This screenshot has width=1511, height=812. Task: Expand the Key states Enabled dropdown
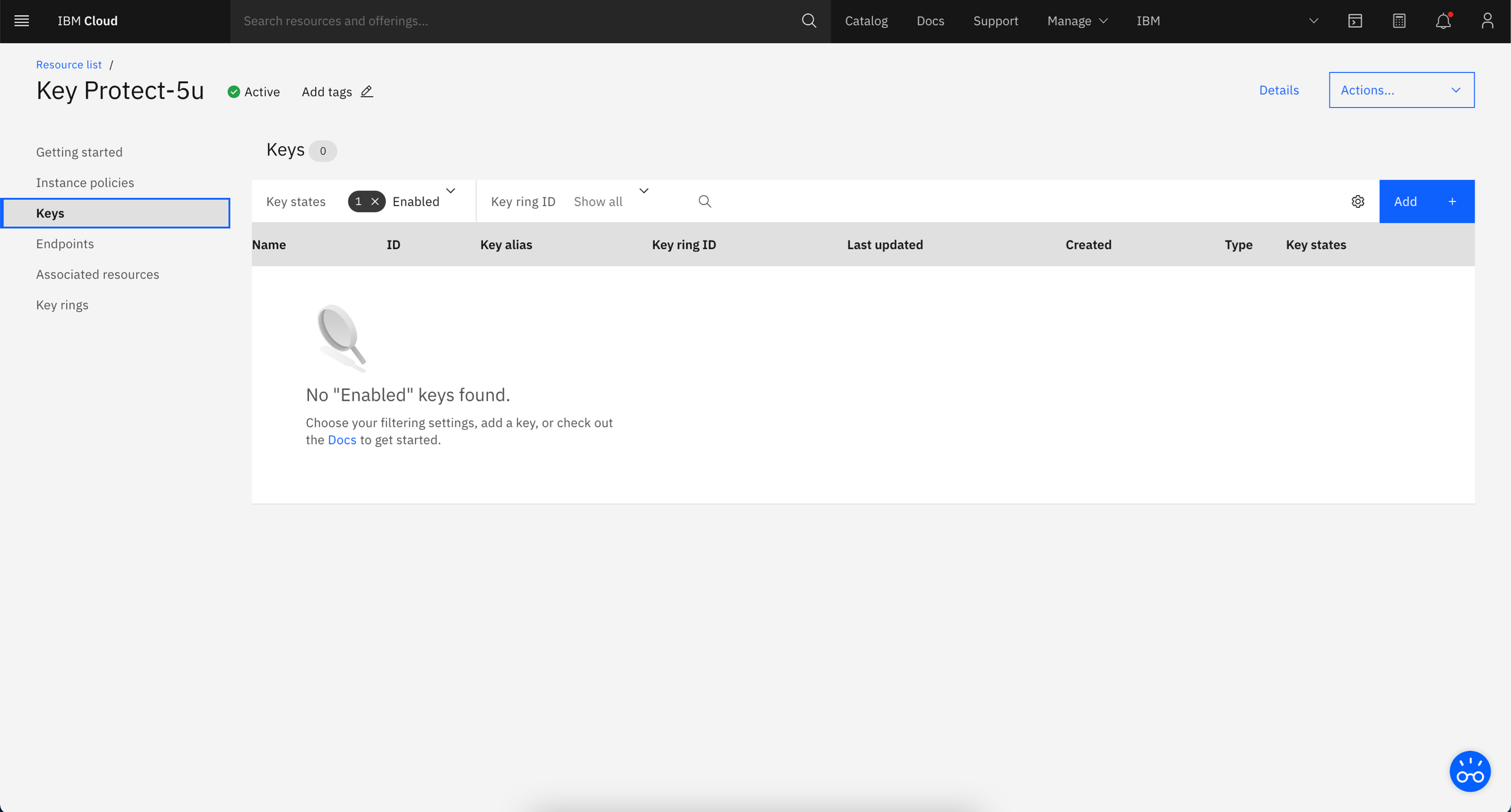coord(450,191)
